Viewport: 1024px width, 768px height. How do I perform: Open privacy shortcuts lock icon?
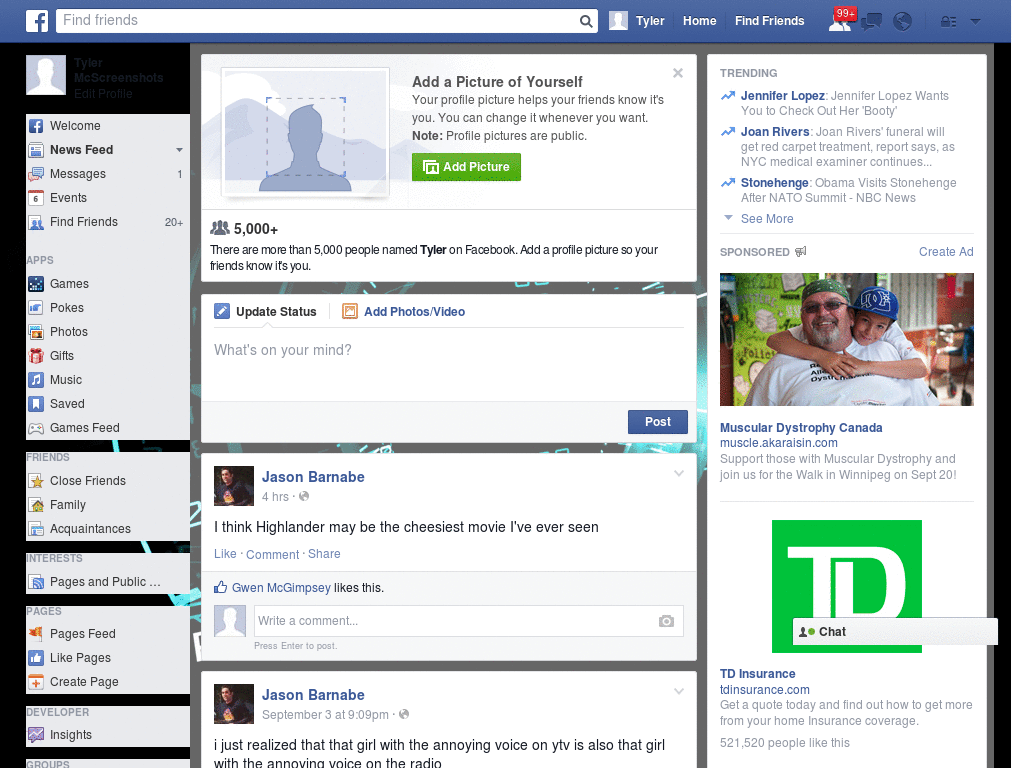948,22
